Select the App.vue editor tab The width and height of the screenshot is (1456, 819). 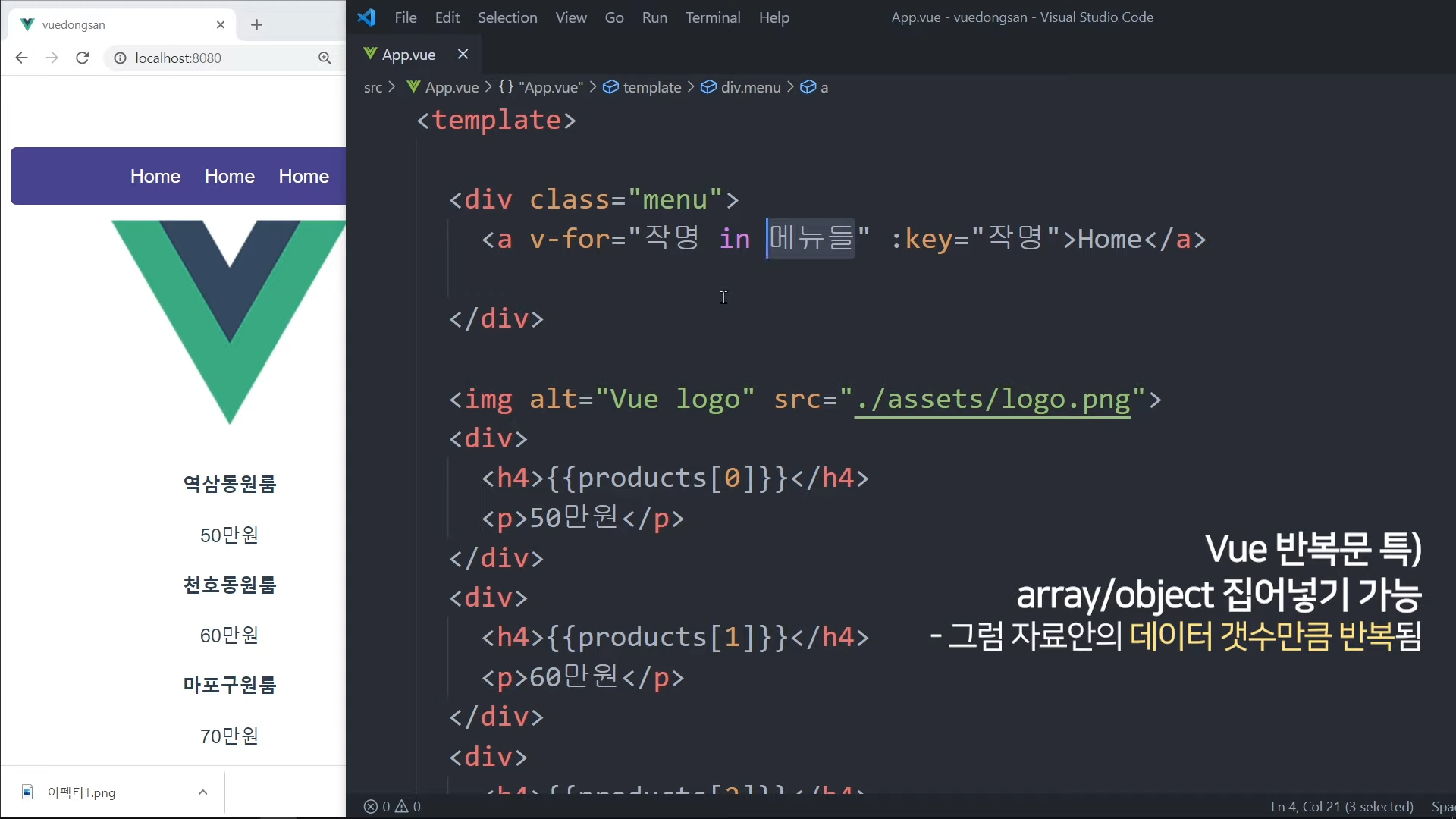408,55
